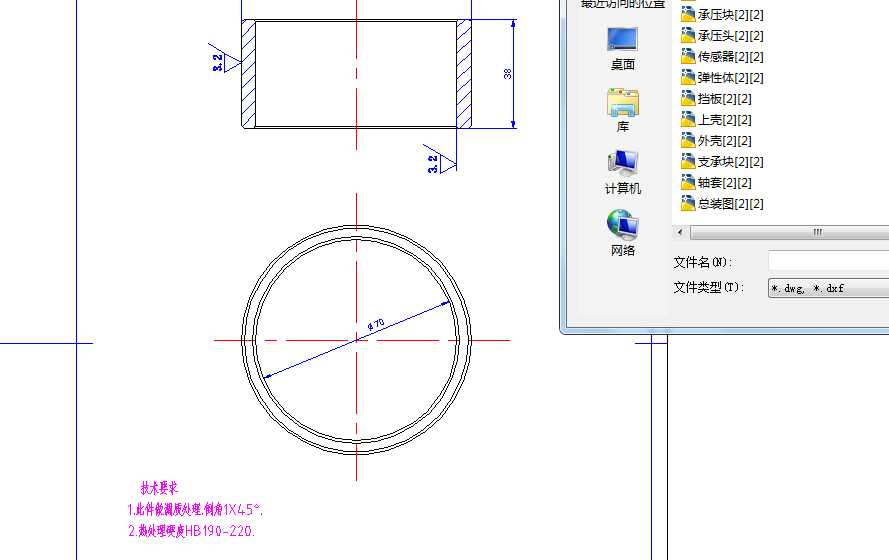889x560 pixels.
Task: Select folder 弹性体[2][2]
Action: point(722,78)
